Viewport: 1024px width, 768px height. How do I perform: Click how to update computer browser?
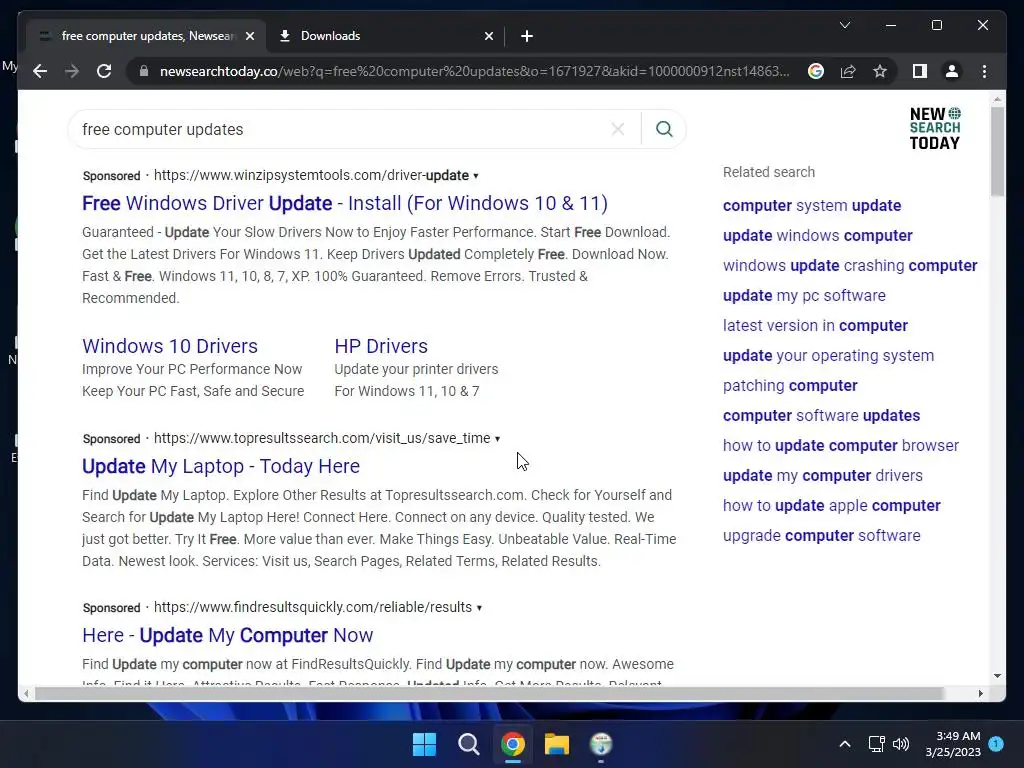[840, 446]
